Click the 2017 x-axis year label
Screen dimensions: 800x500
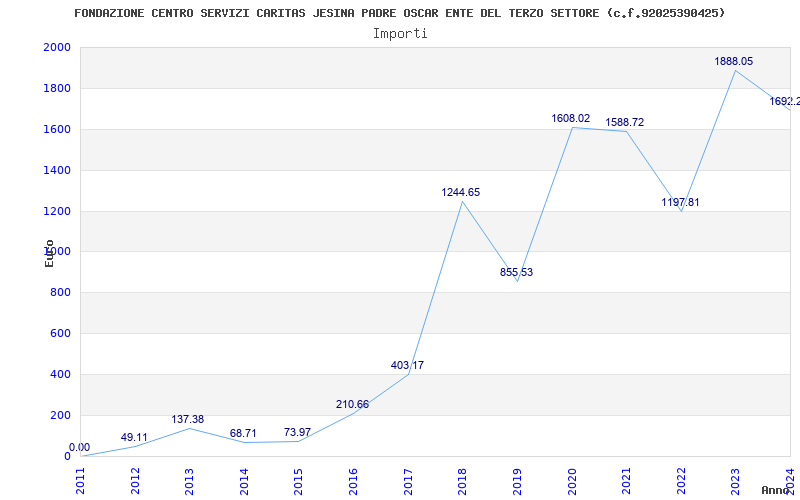pos(408,482)
